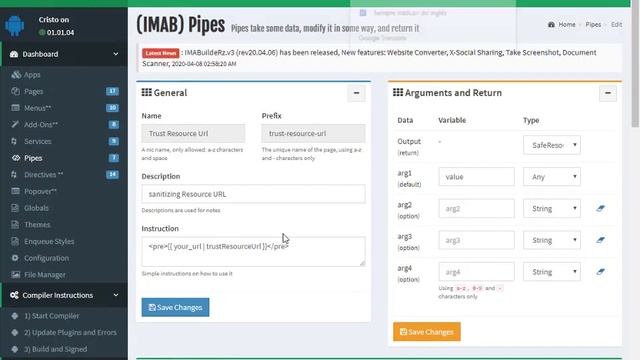This screenshot has width=640, height=360.
Task: Clear arg3 using its eraser icon
Action: (x=600, y=240)
